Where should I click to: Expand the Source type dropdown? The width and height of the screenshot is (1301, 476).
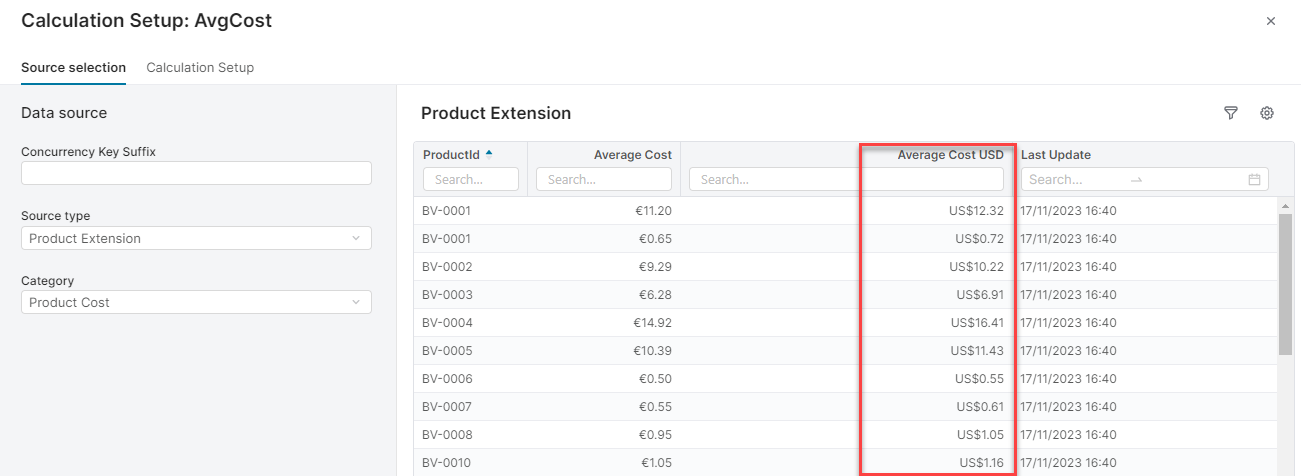point(196,238)
